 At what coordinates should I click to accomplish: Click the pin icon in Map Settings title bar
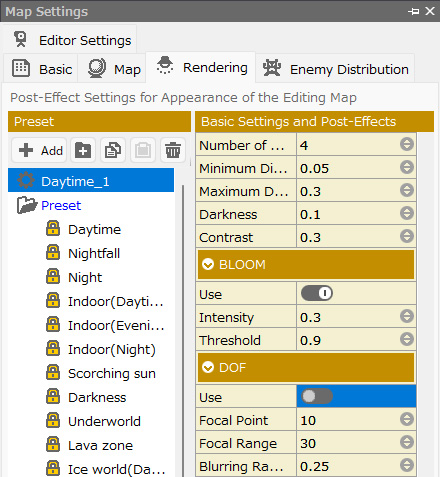(x=414, y=11)
